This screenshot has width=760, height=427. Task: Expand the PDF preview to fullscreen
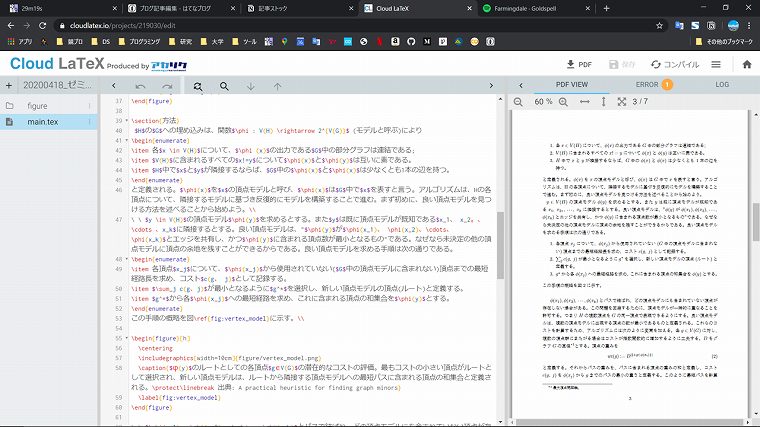point(622,102)
